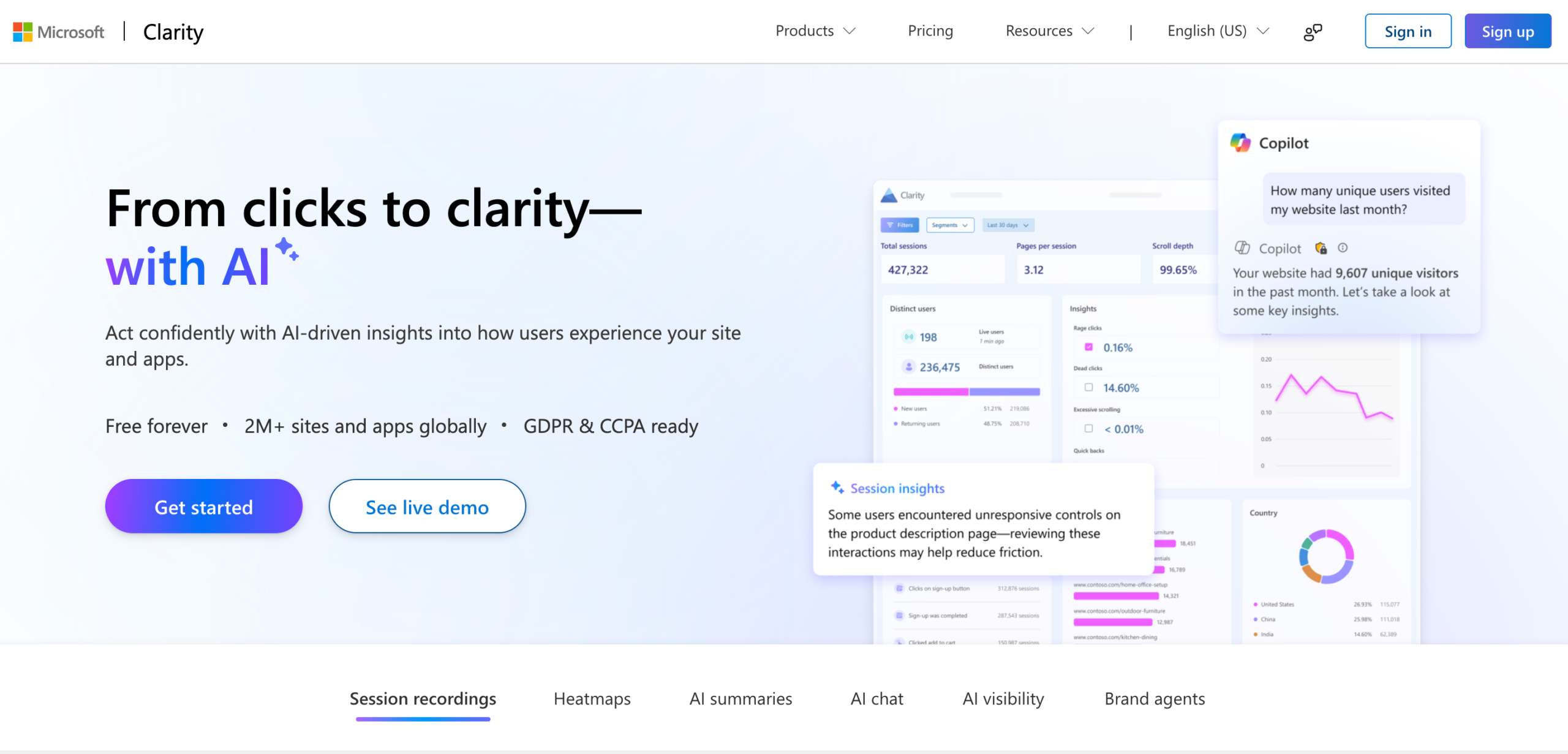This screenshot has height=754, width=1568.
Task: Click the outdoor-furniture pink bar
Action: pyautogui.click(x=1113, y=622)
